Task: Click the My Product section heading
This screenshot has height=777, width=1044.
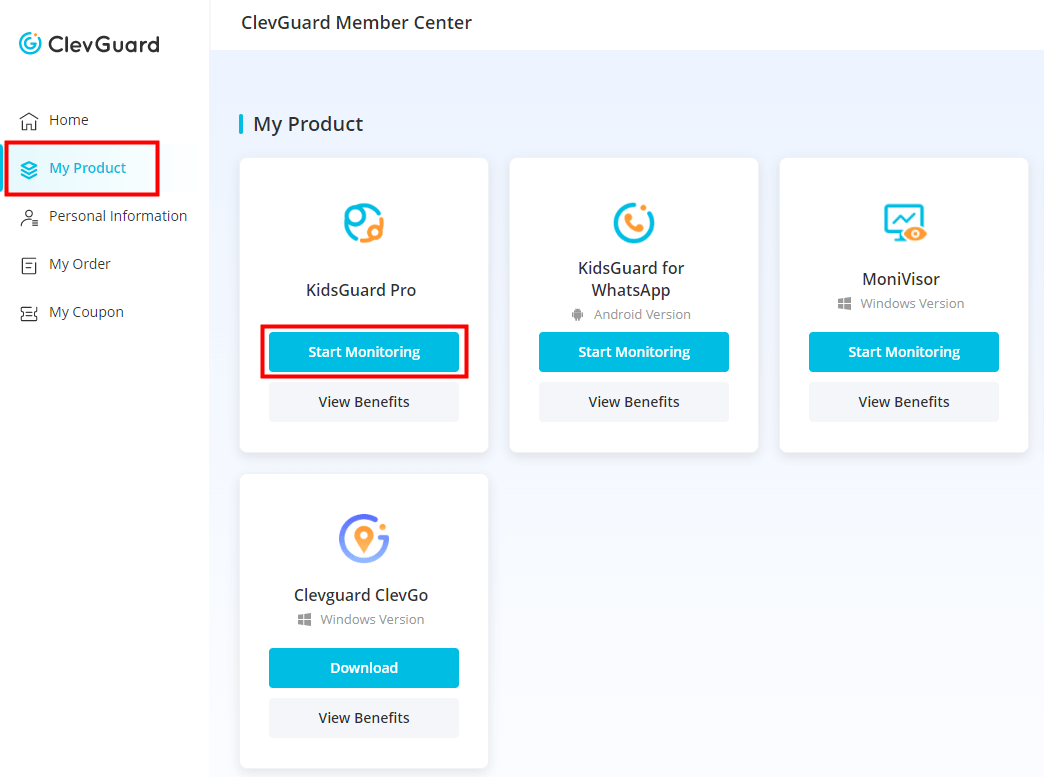Action: (x=308, y=124)
